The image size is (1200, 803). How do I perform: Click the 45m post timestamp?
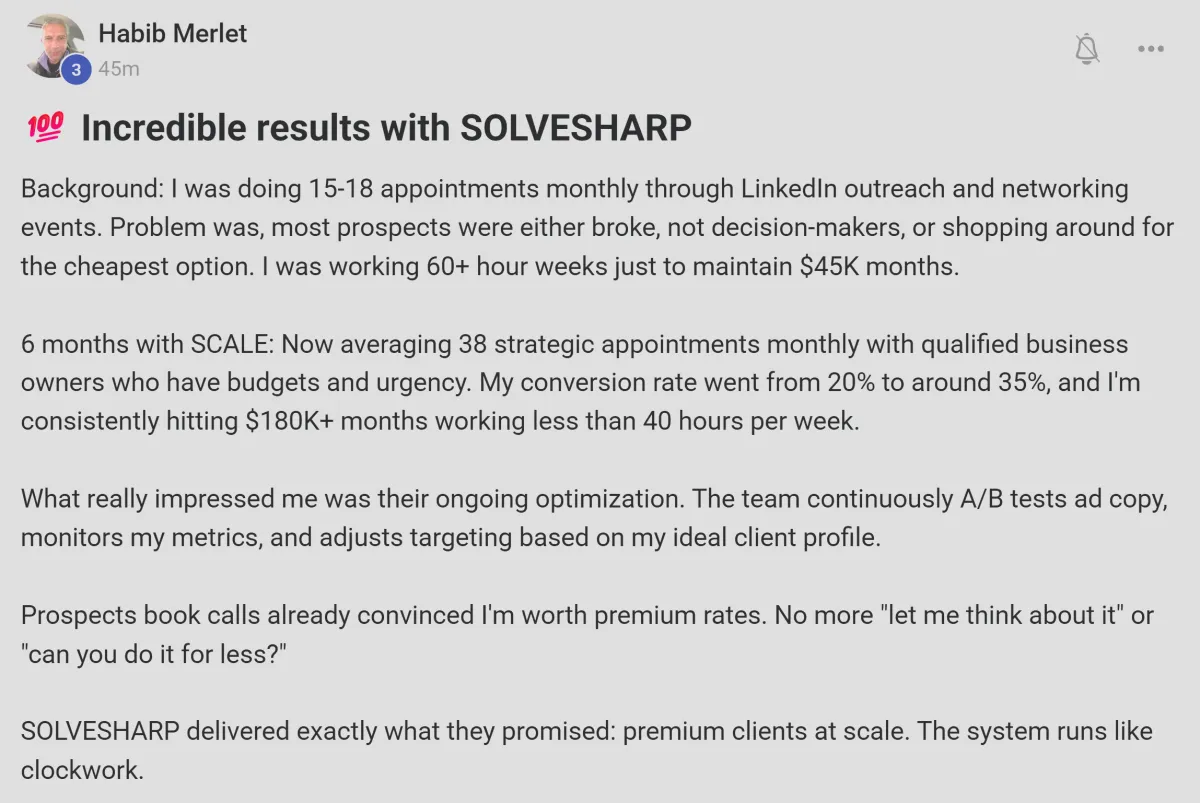(119, 69)
